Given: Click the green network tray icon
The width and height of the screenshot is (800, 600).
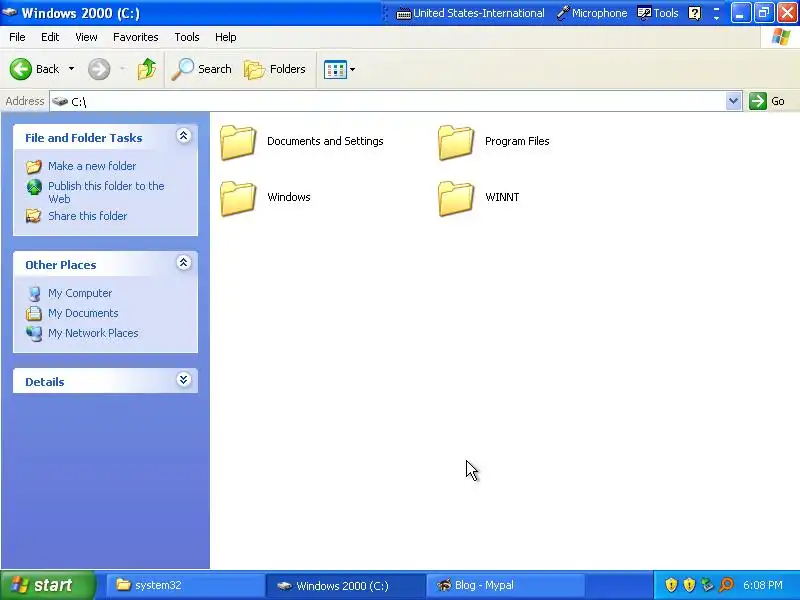Looking at the screenshot, I should [707, 585].
